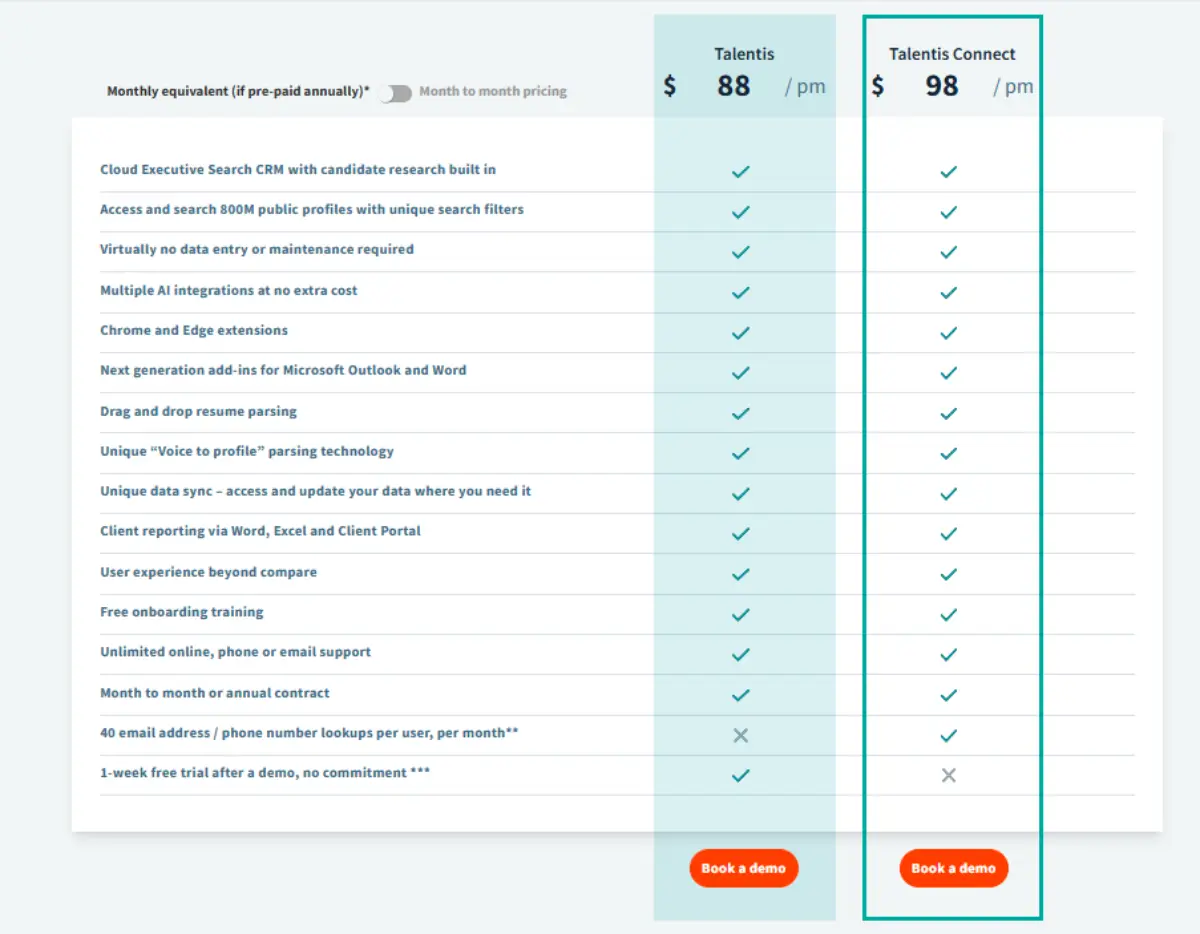
Task: Click 'Free onboarding training' feature text
Action: tap(182, 612)
